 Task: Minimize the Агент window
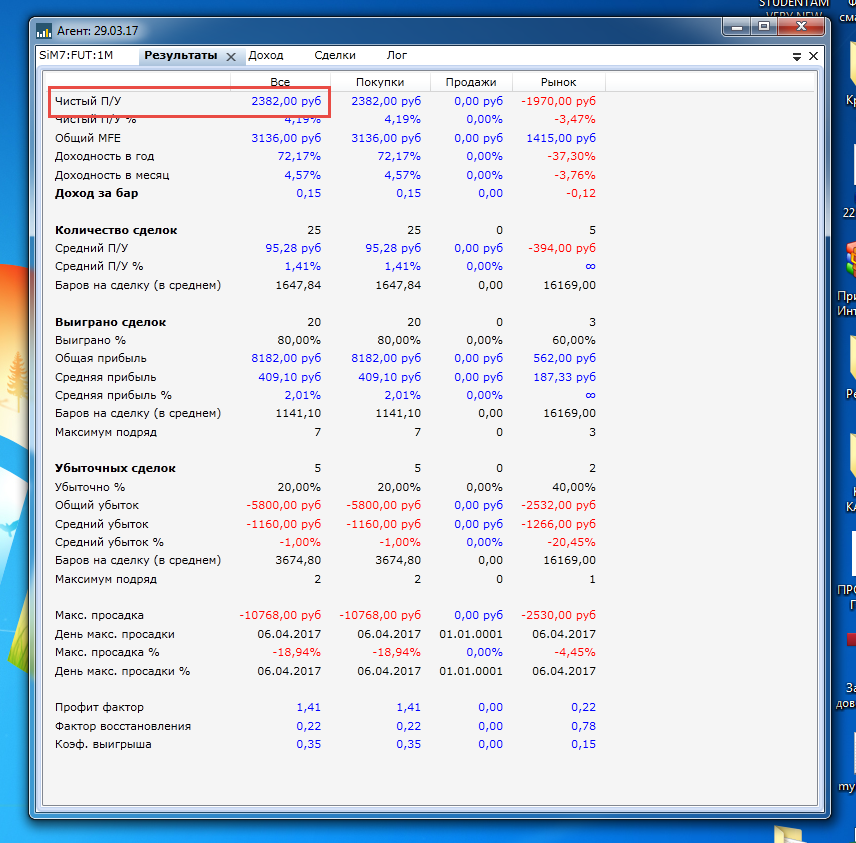tap(737, 27)
